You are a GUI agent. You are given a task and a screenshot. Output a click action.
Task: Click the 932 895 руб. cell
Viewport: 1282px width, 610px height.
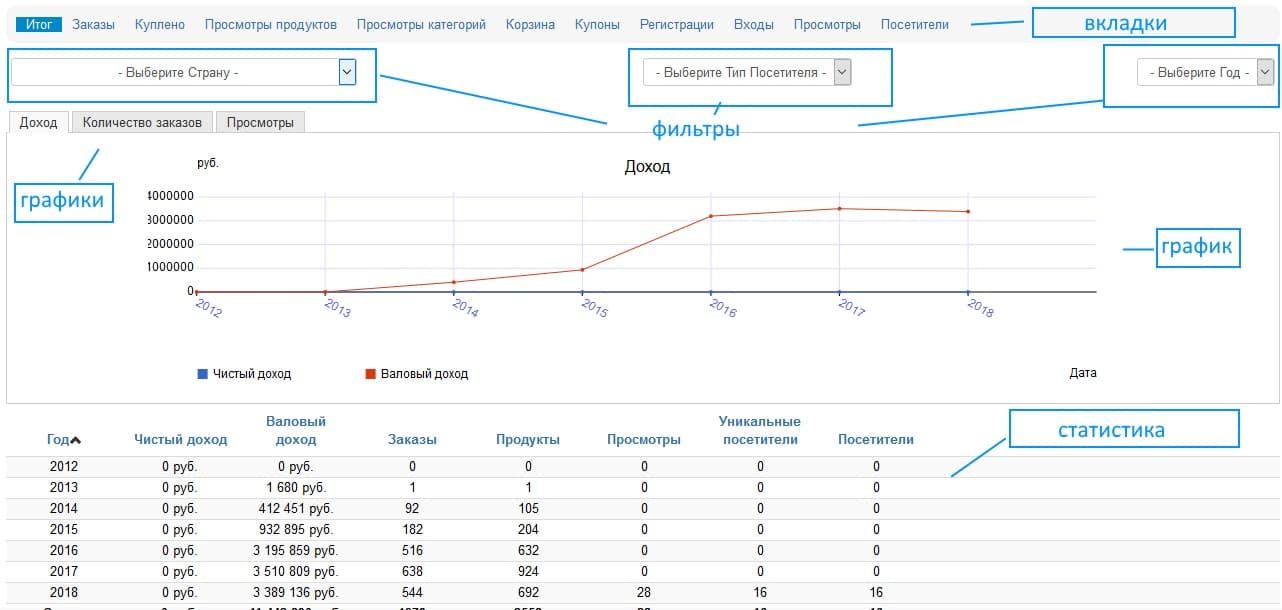297,529
